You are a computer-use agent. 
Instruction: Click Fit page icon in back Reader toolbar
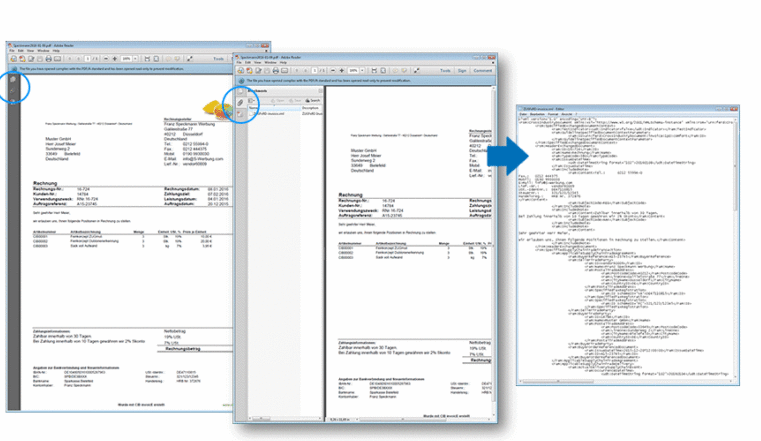[156, 59]
